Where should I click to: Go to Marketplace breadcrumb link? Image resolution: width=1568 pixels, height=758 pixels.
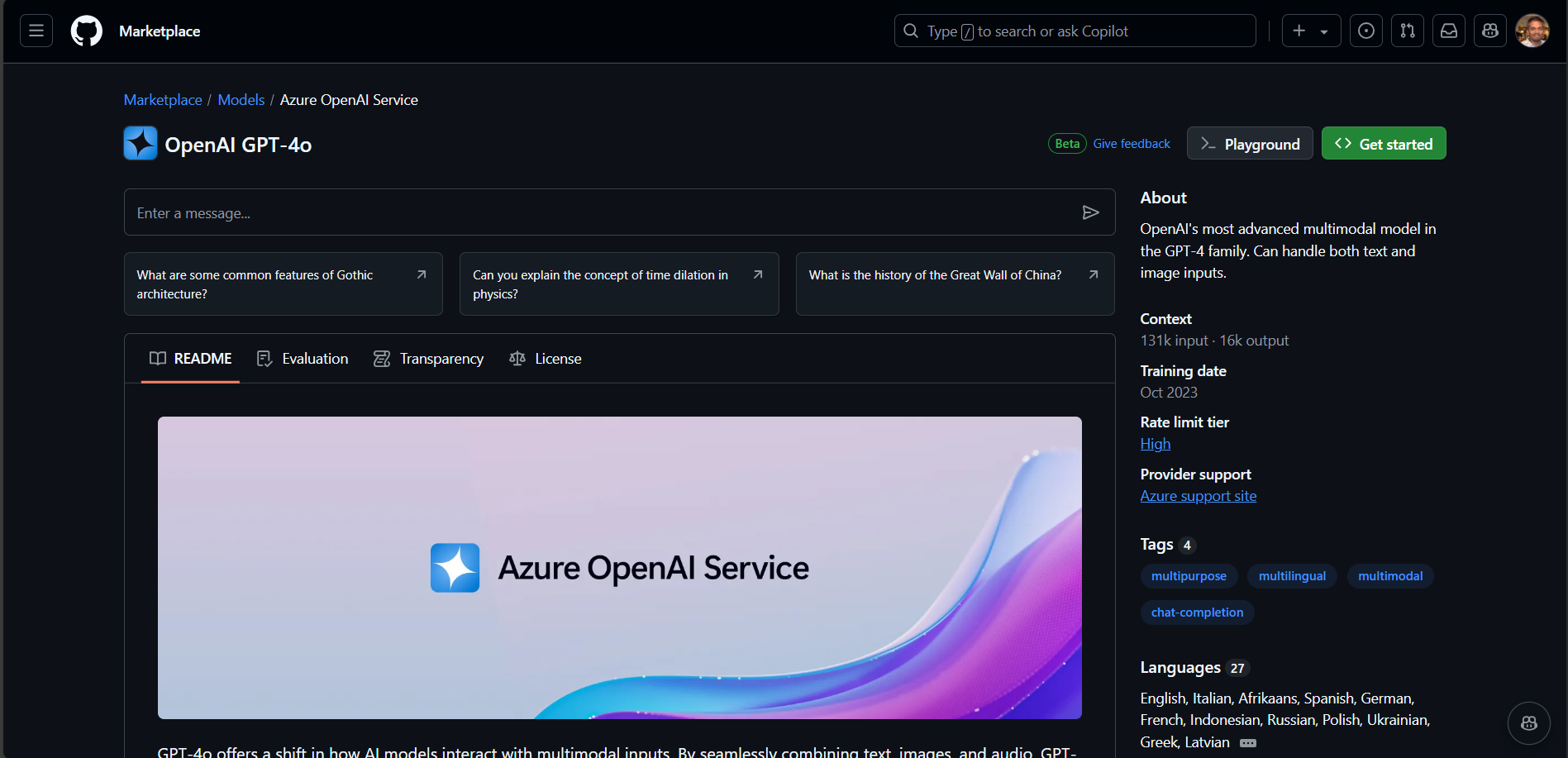tap(163, 100)
